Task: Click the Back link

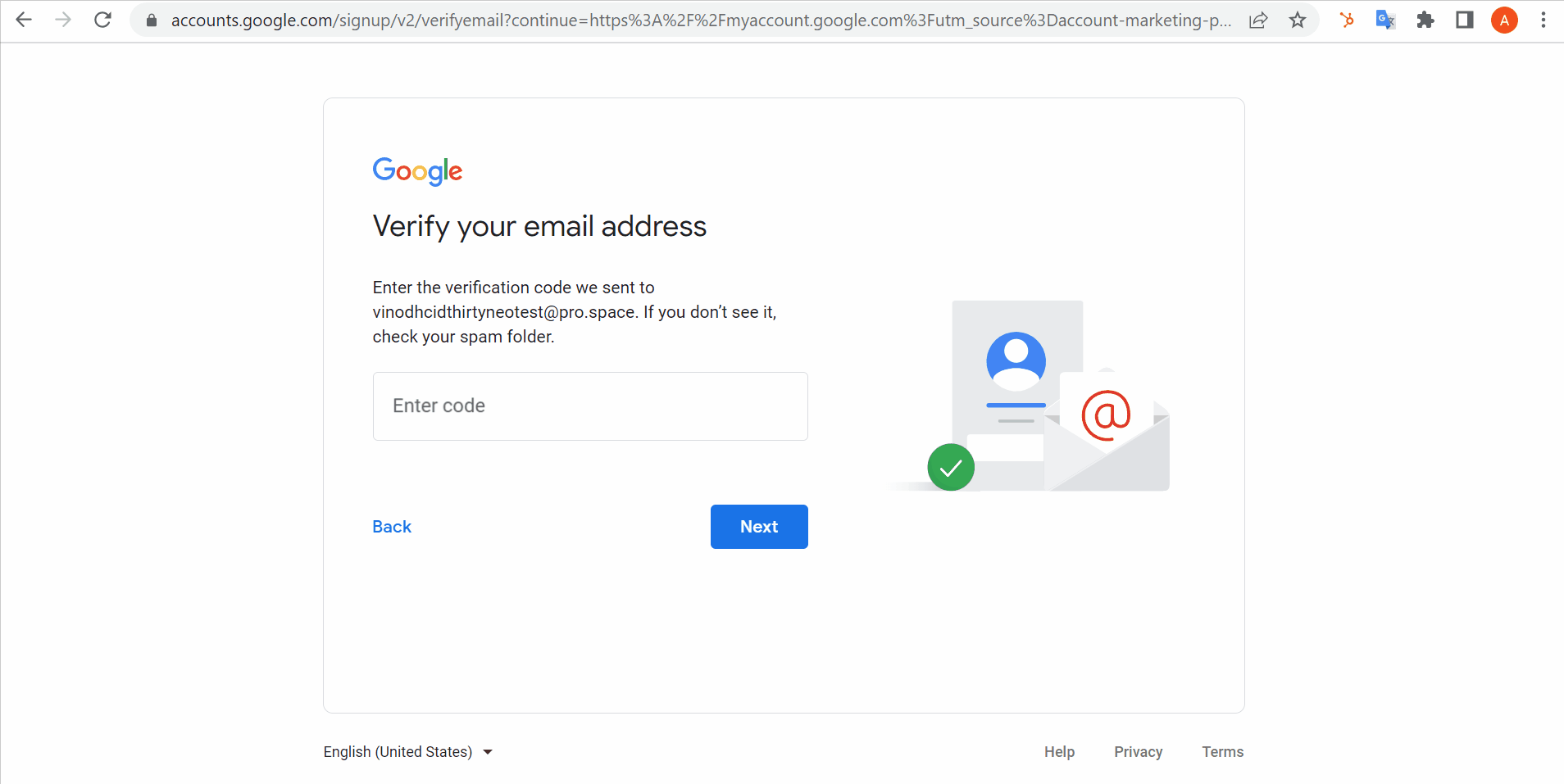Action: (x=392, y=527)
